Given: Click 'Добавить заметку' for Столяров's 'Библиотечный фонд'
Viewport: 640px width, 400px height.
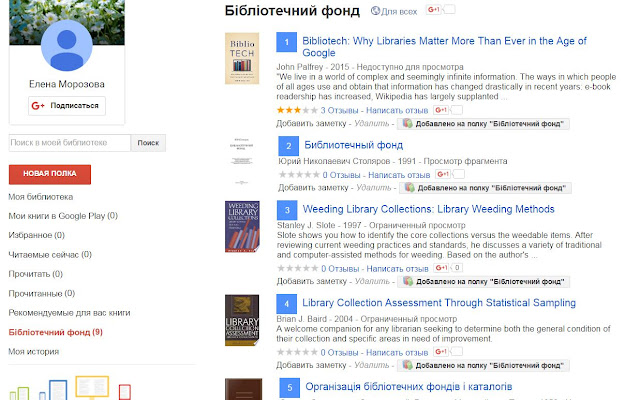Looking at the screenshot, I should [x=313, y=188].
